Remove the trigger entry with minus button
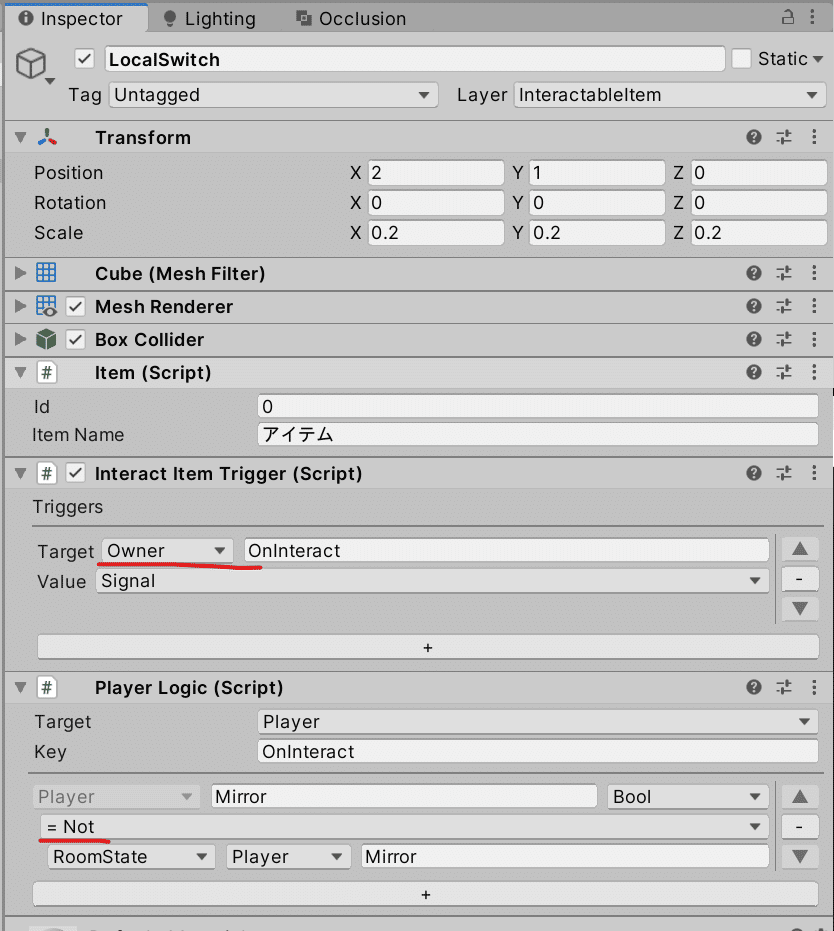834x931 pixels. (800, 579)
